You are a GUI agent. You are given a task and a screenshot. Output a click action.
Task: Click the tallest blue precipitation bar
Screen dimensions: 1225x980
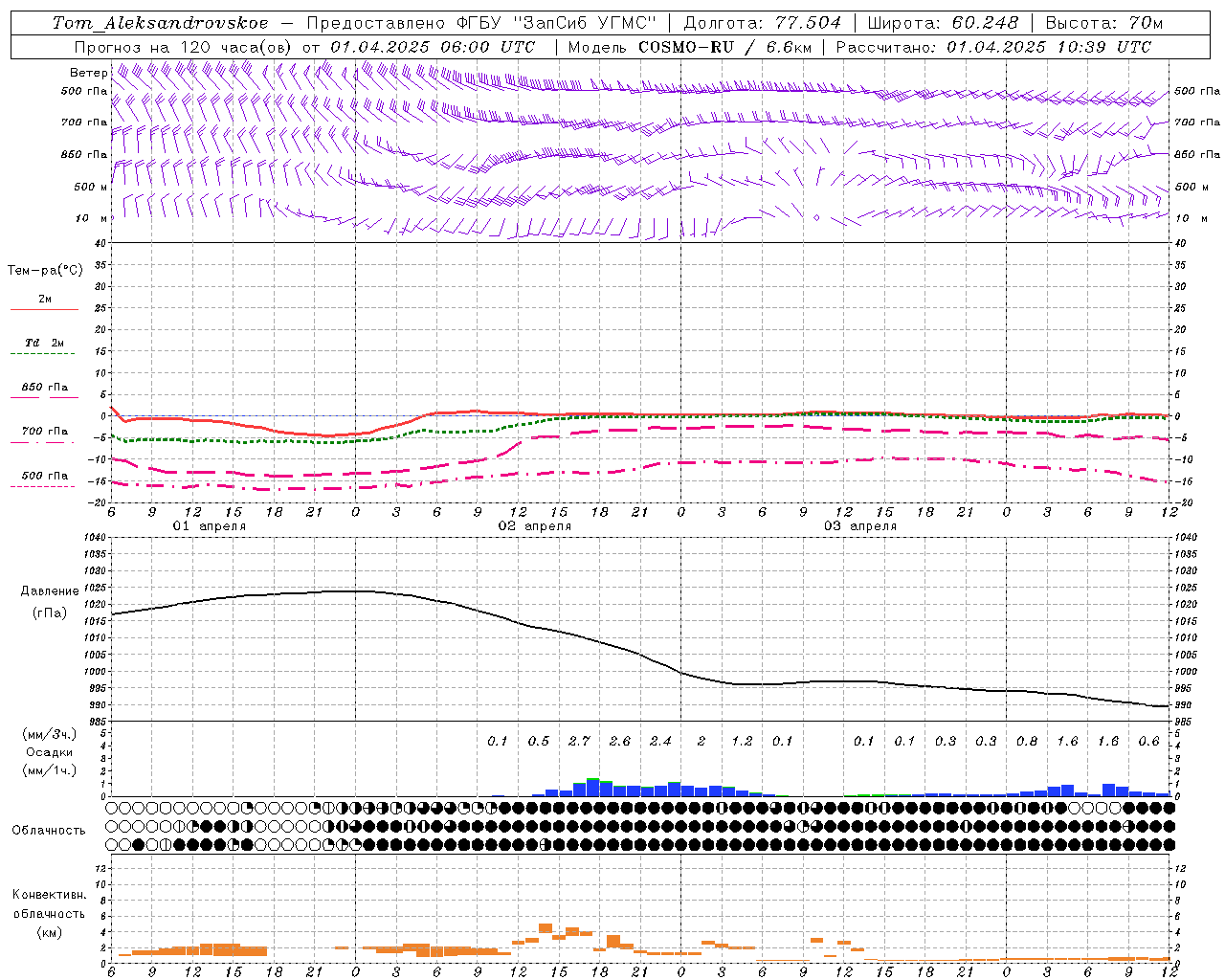[x=593, y=788]
